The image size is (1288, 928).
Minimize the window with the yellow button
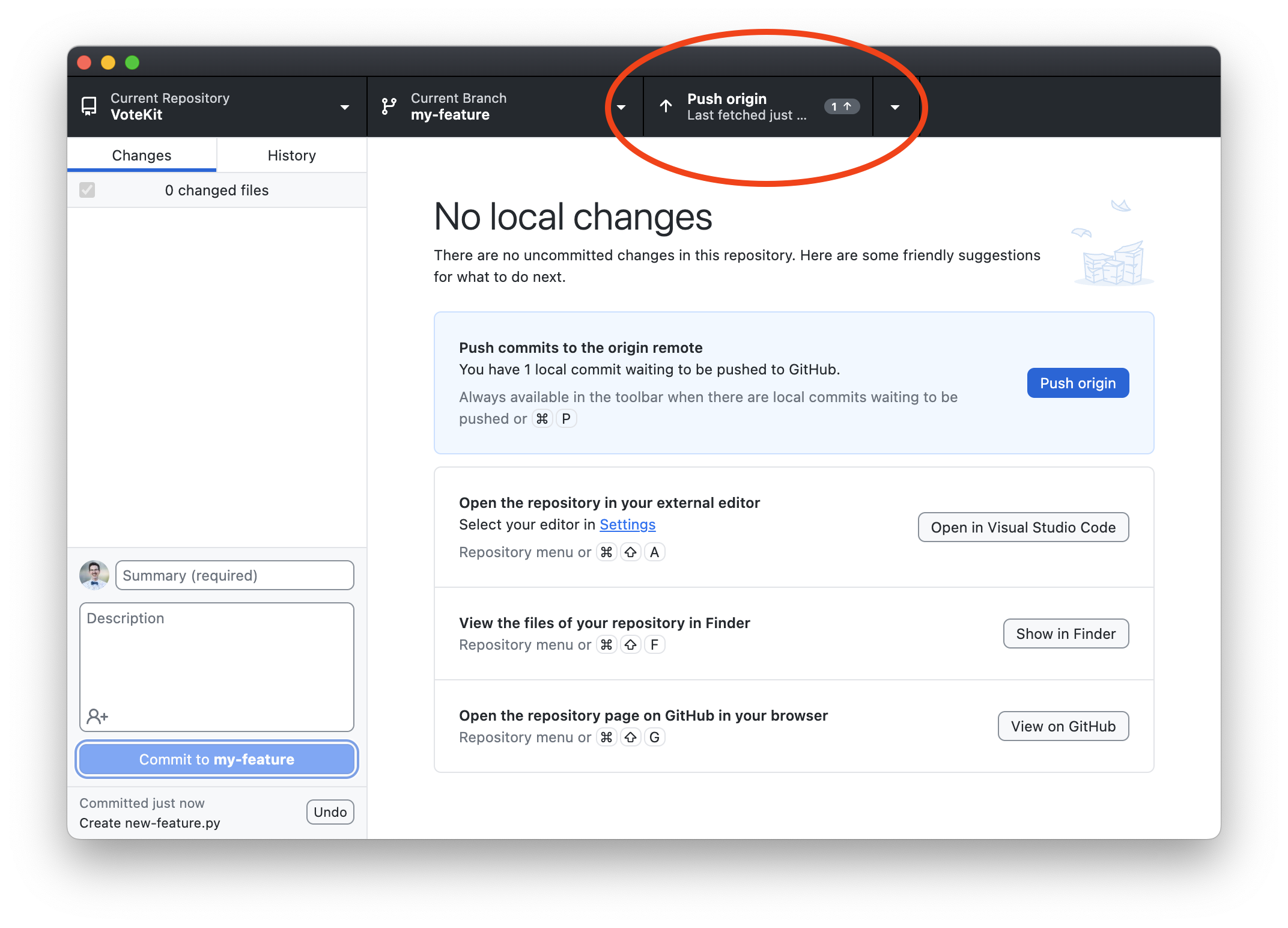pyautogui.click(x=108, y=63)
